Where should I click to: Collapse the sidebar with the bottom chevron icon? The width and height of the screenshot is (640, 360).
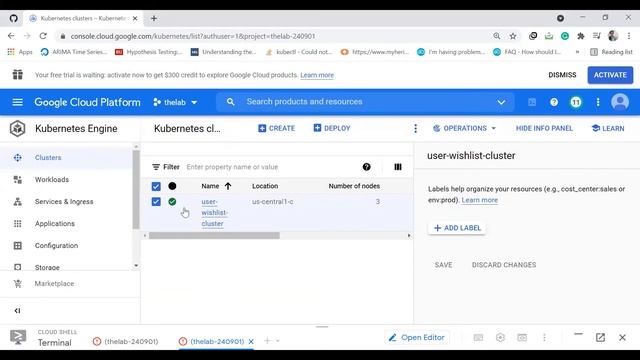17,311
